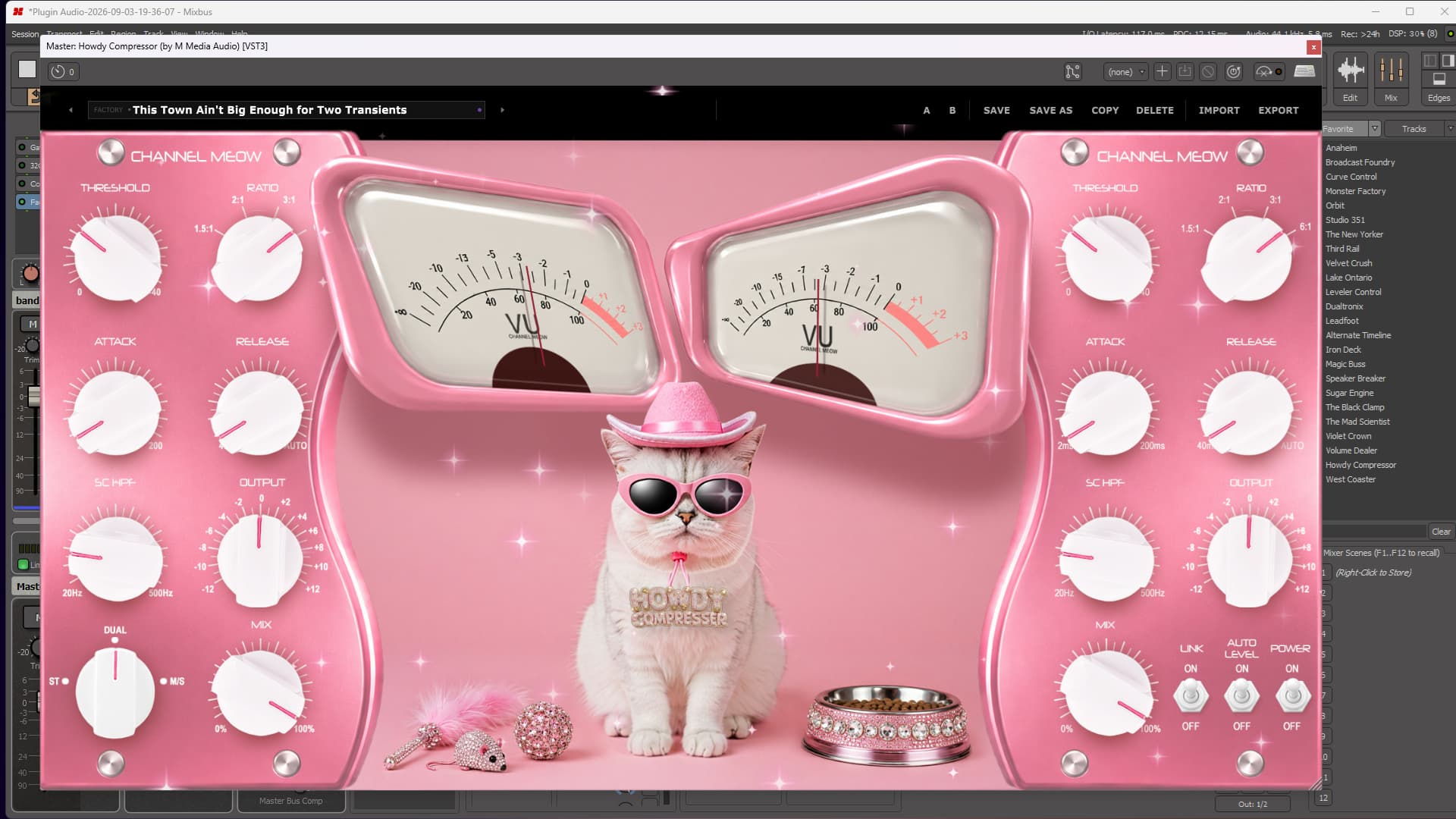Click the next preset arrow

point(502,110)
